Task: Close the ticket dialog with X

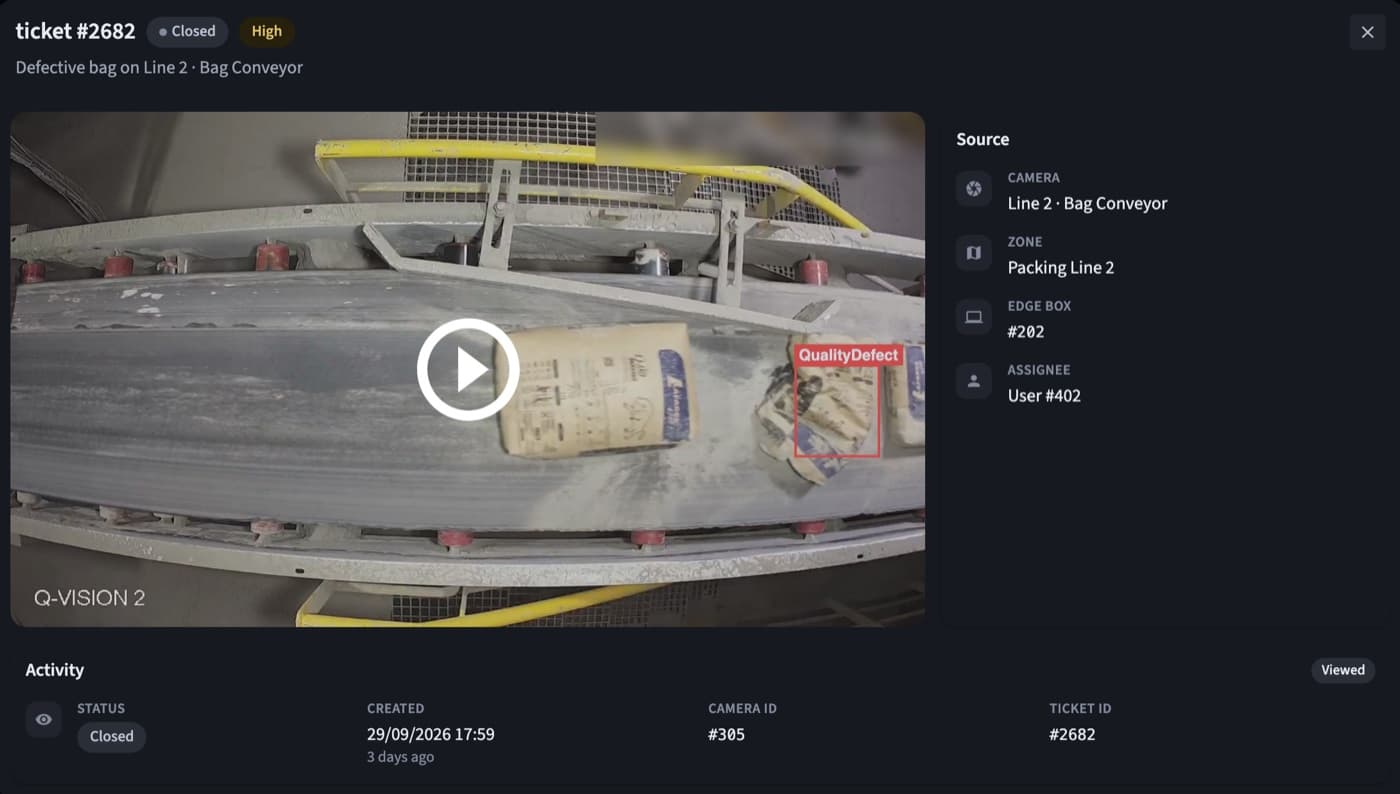Action: [x=1367, y=32]
